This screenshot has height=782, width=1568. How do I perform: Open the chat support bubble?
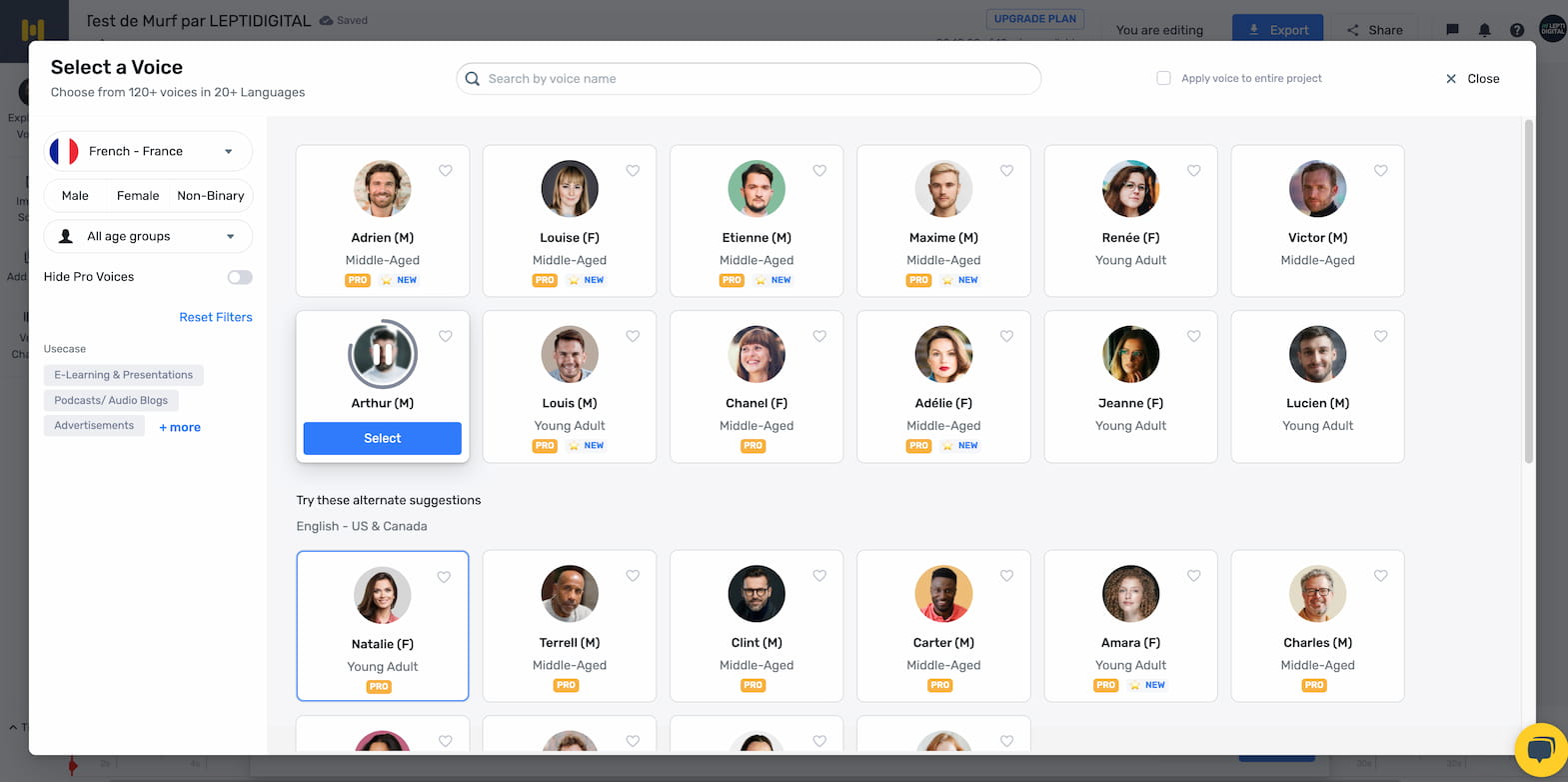pyautogui.click(x=1540, y=750)
